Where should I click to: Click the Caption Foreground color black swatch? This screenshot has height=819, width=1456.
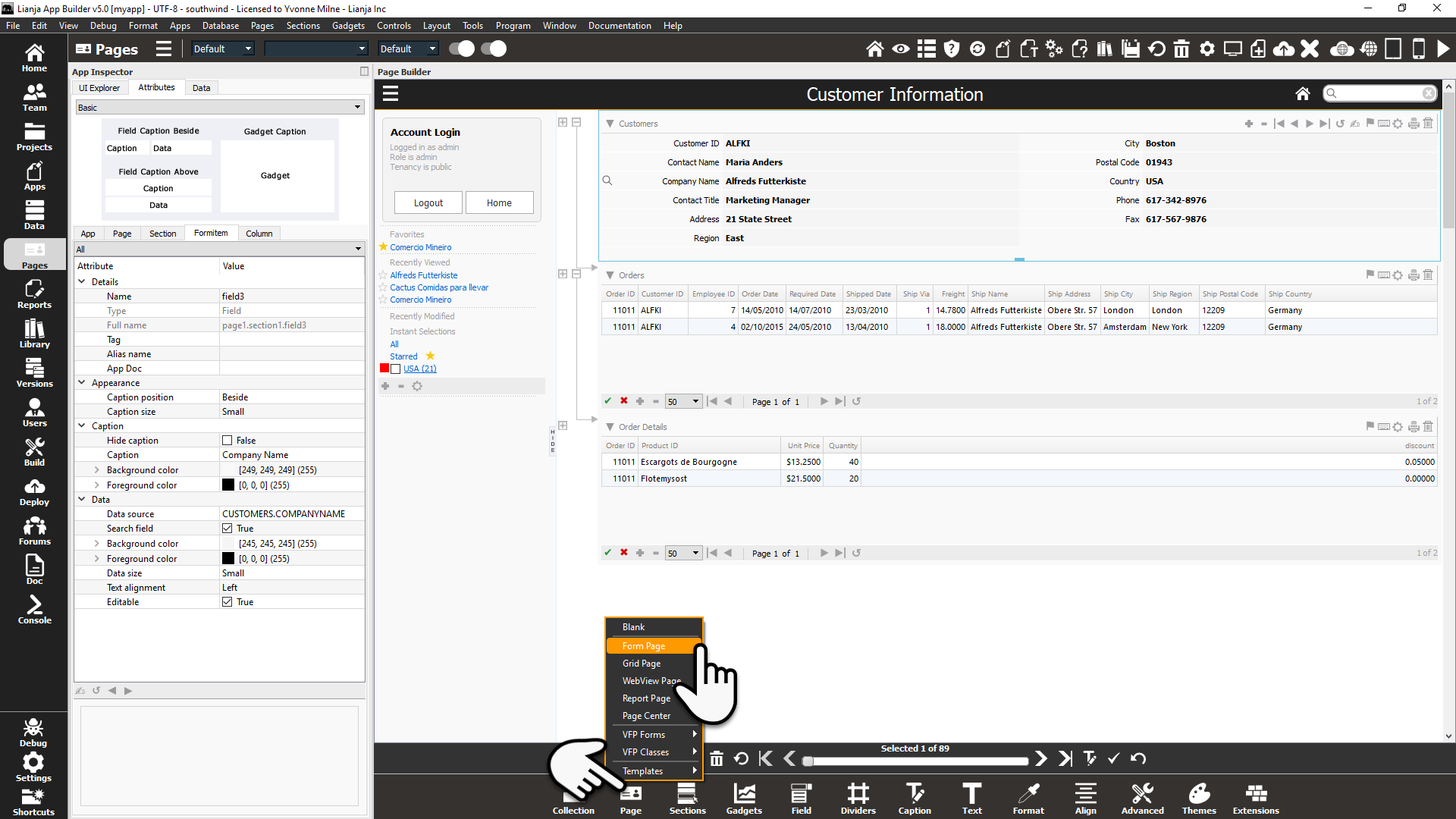point(227,485)
